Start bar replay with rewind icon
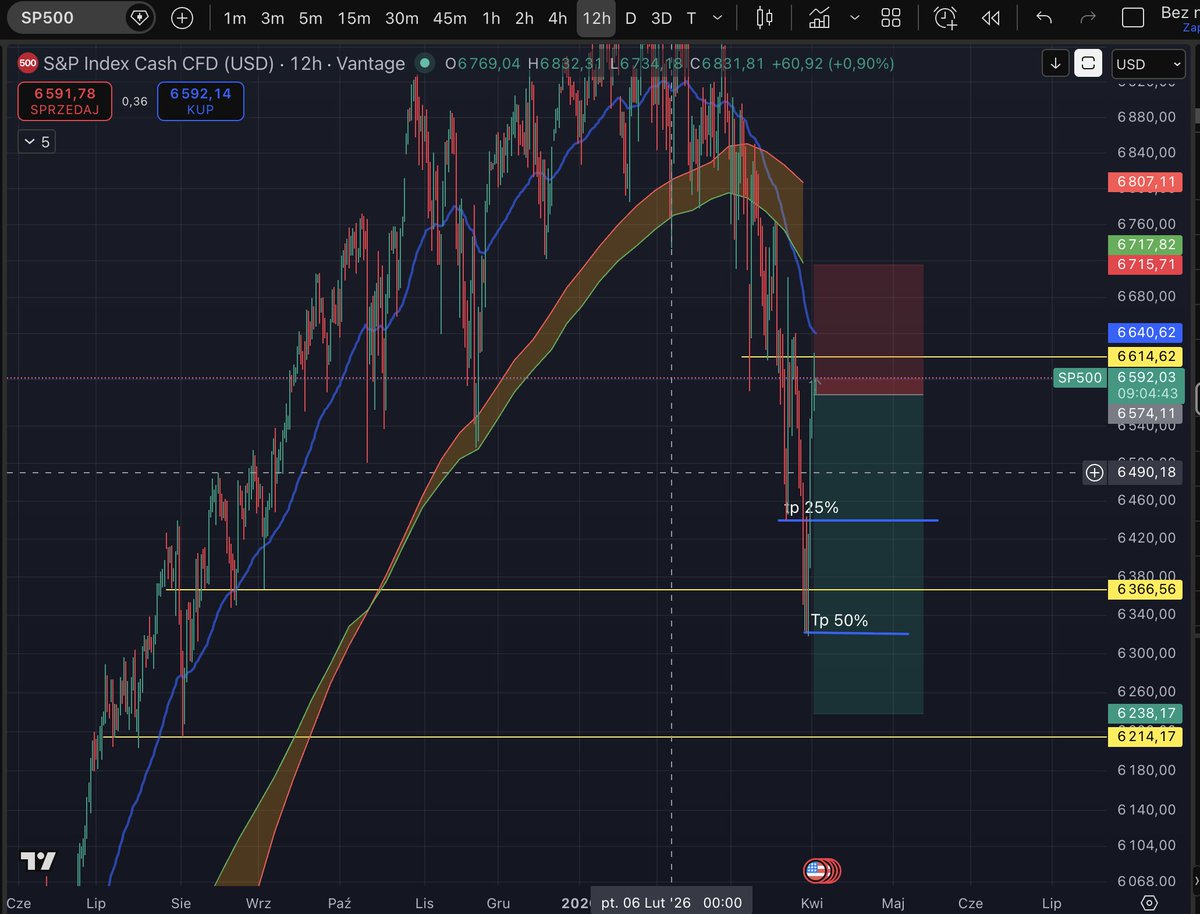This screenshot has height=914, width=1200. pyautogui.click(x=991, y=18)
